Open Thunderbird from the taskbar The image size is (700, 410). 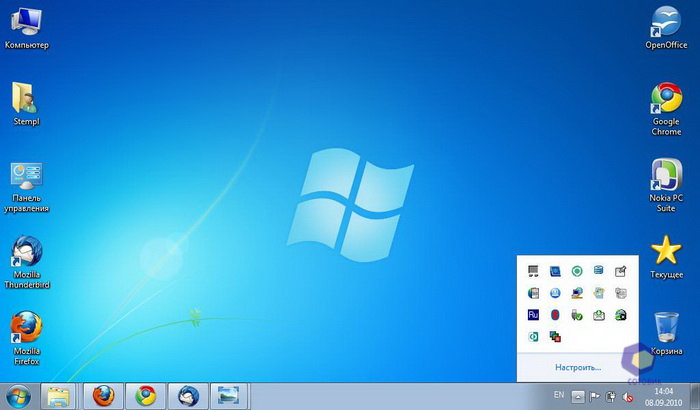(188, 395)
